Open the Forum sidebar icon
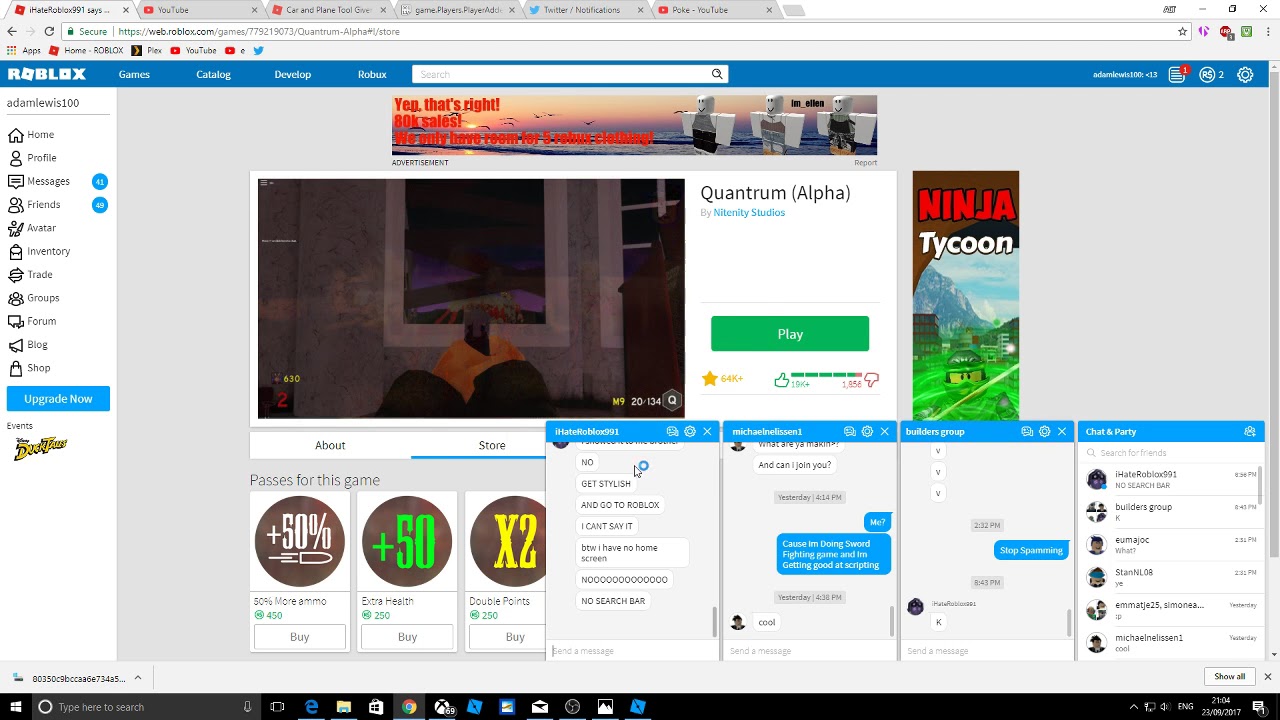Viewport: 1280px width, 720px height. [x=15, y=321]
